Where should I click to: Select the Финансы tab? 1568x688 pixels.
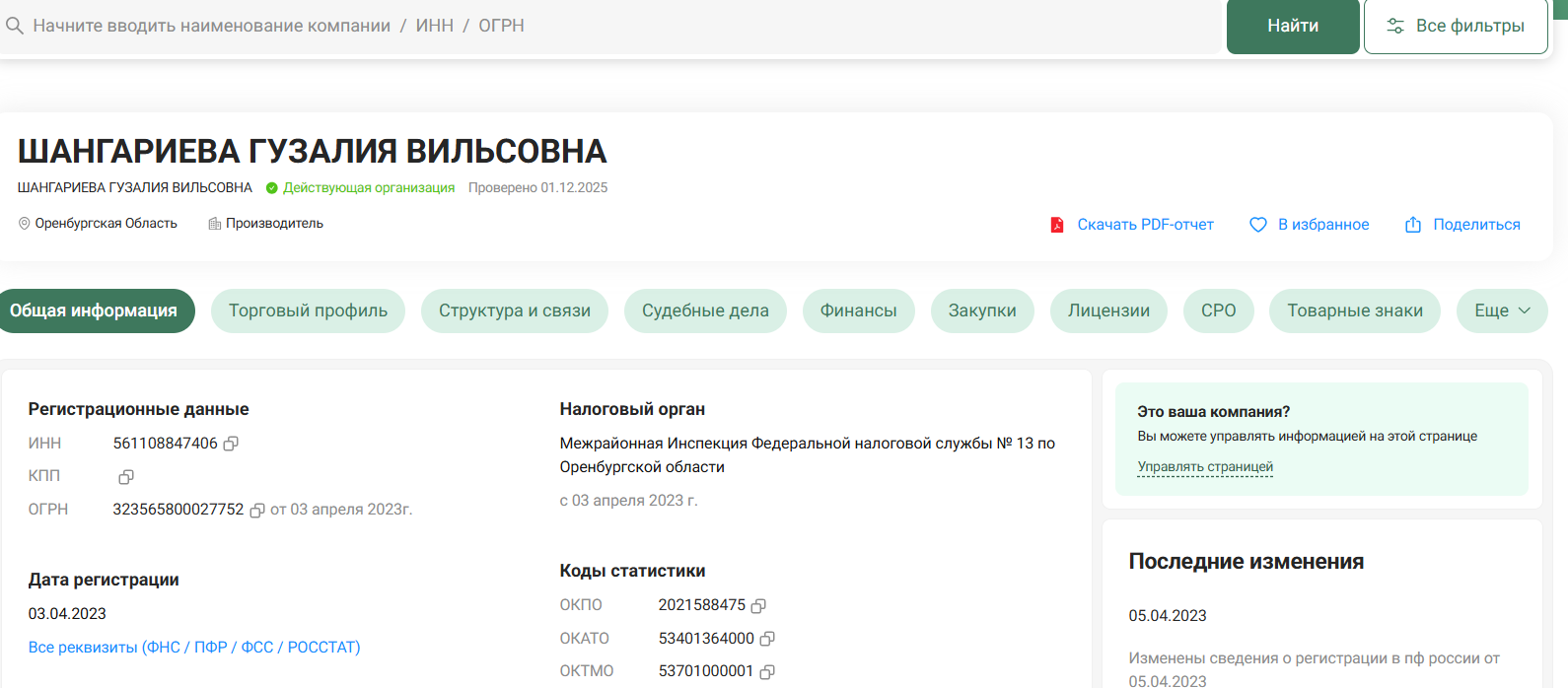[858, 310]
